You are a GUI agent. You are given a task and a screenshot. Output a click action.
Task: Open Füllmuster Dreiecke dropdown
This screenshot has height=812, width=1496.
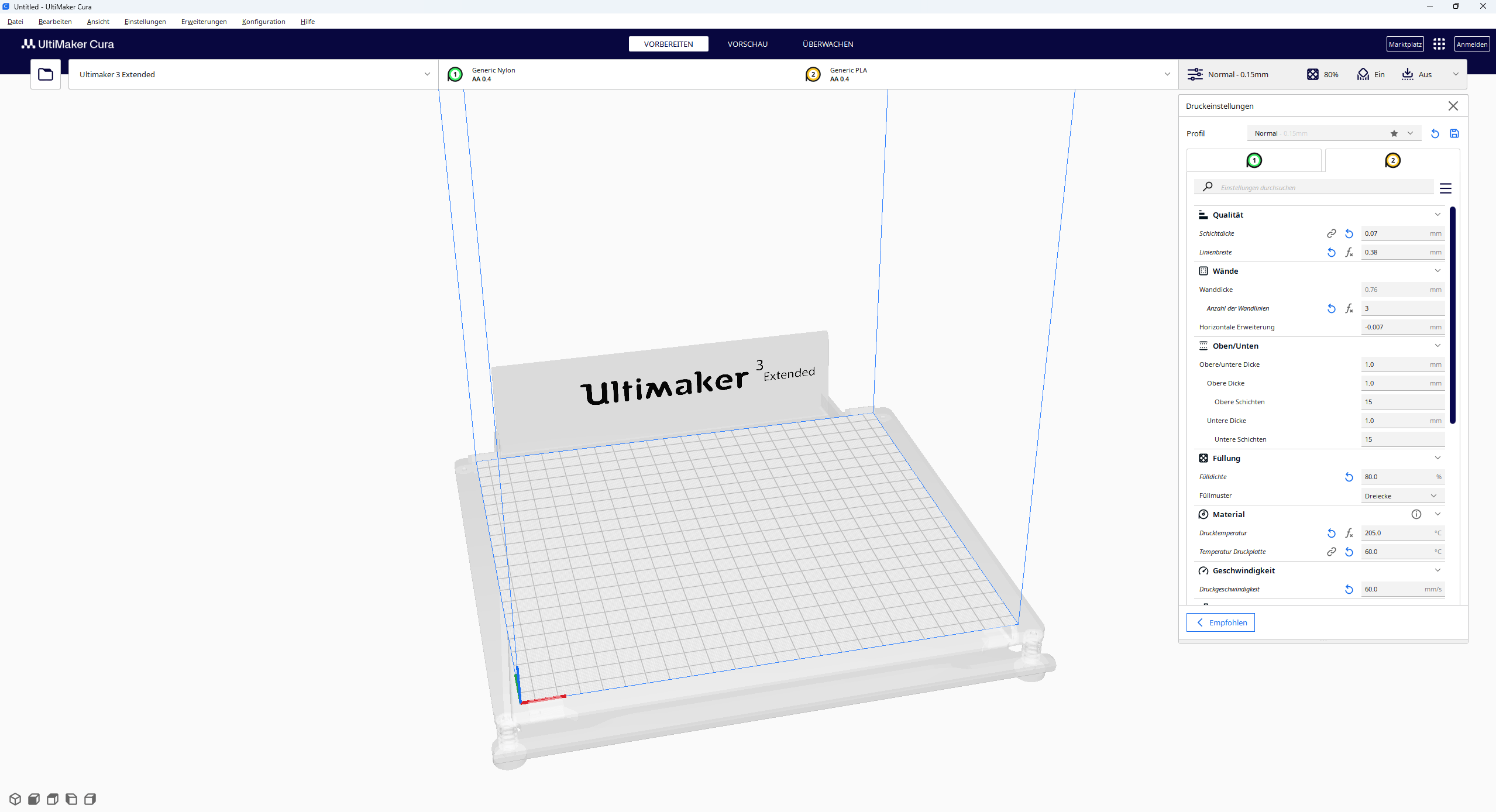pos(1402,496)
